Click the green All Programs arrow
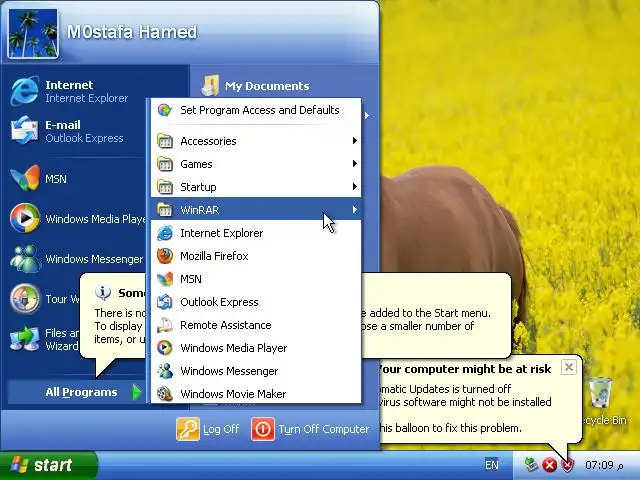 (x=137, y=392)
